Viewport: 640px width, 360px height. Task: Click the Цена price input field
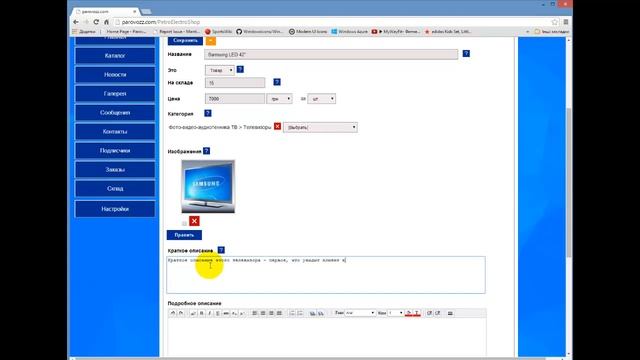point(235,99)
